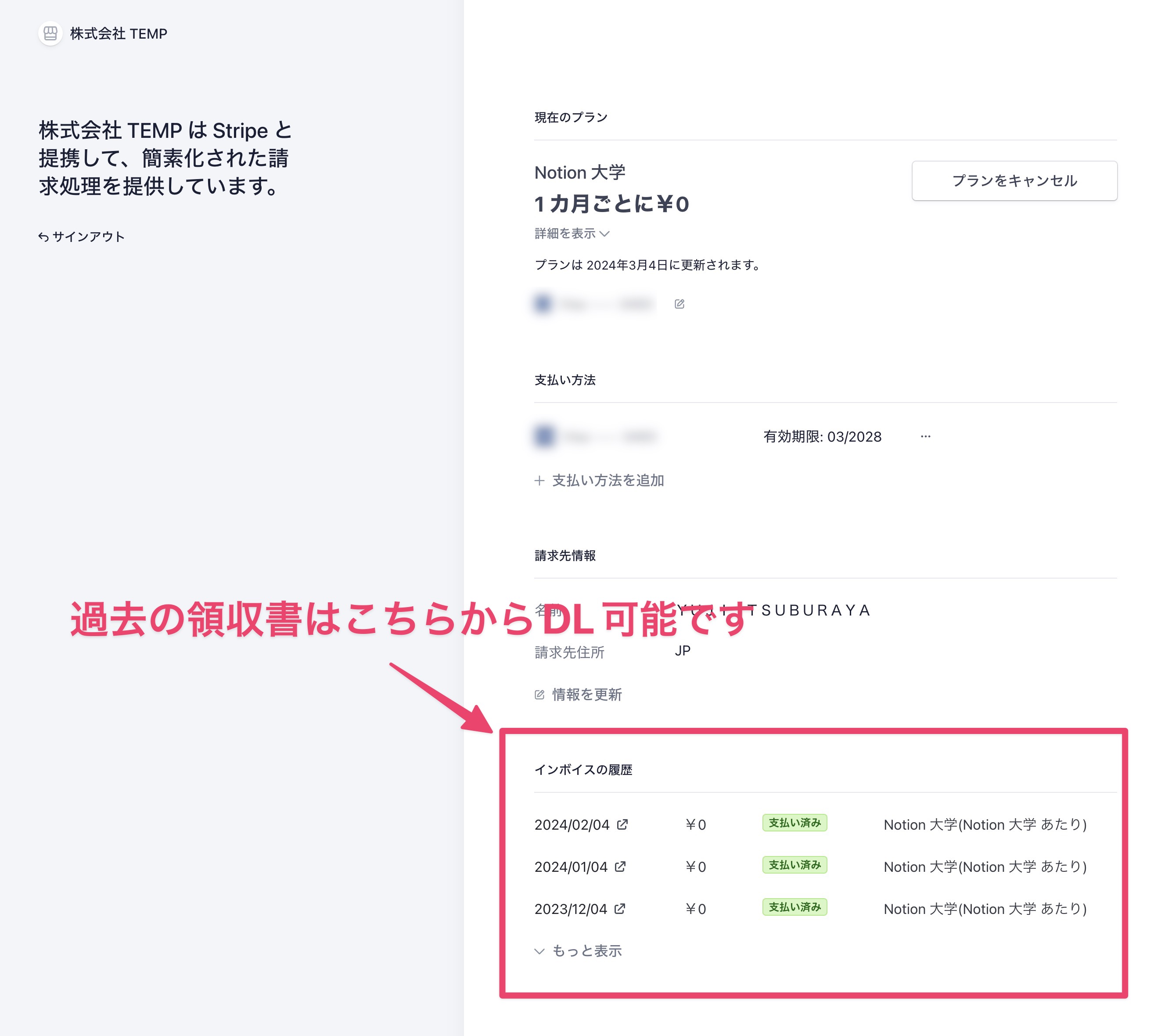Click the ￥0 amount on the 2023/12/04 row
The width and height of the screenshot is (1172, 1036).
click(x=695, y=909)
